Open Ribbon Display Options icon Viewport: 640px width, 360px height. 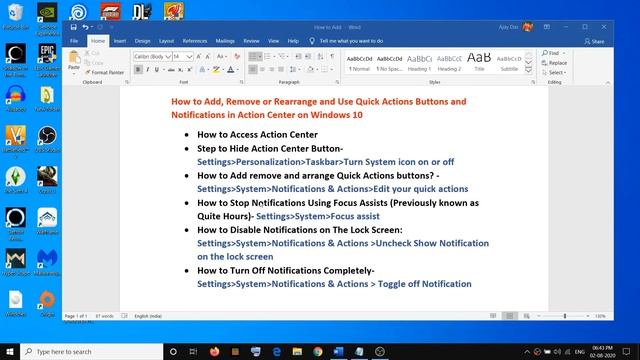pos(547,27)
